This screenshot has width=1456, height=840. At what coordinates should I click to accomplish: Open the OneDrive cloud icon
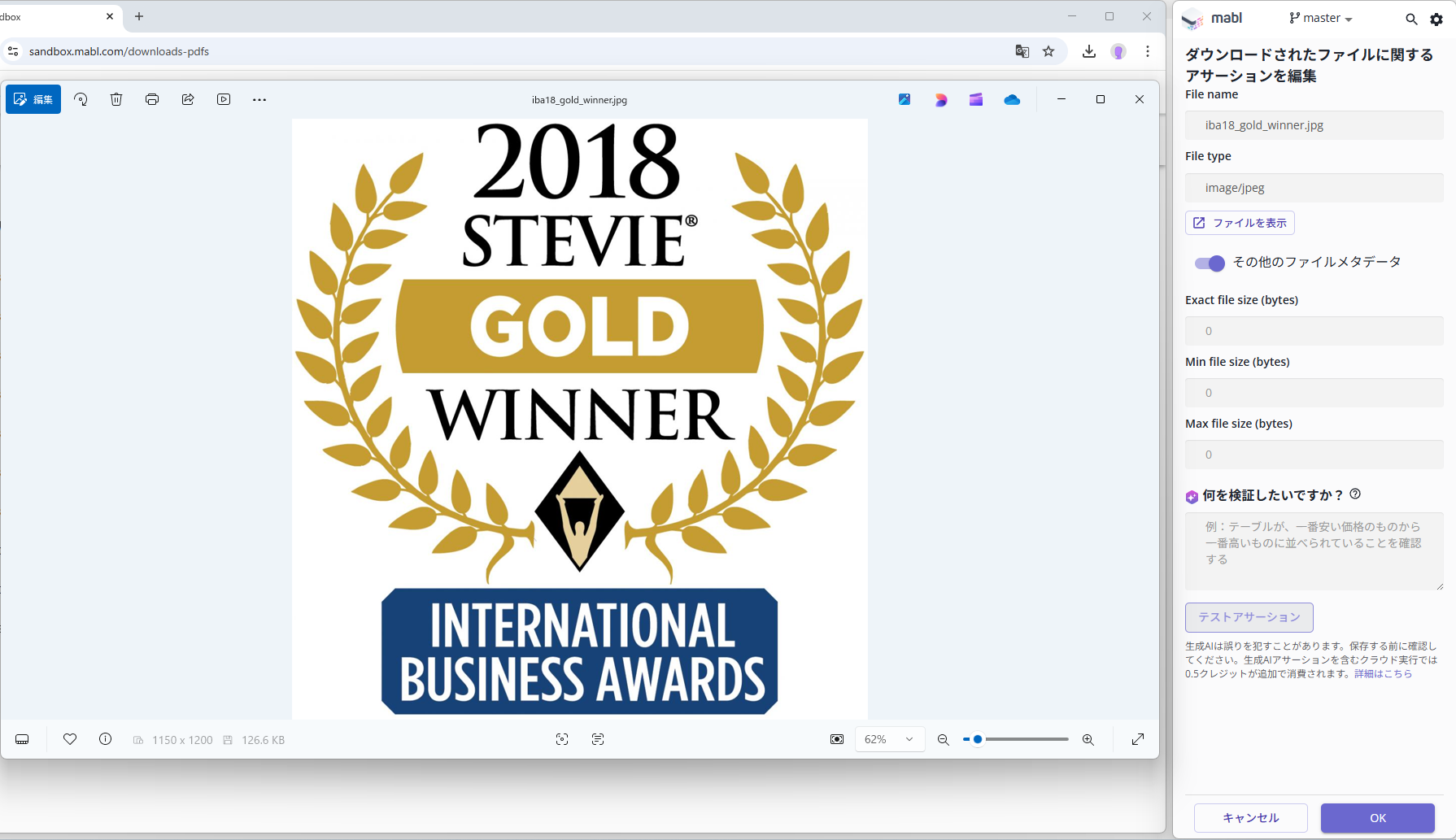(1012, 99)
